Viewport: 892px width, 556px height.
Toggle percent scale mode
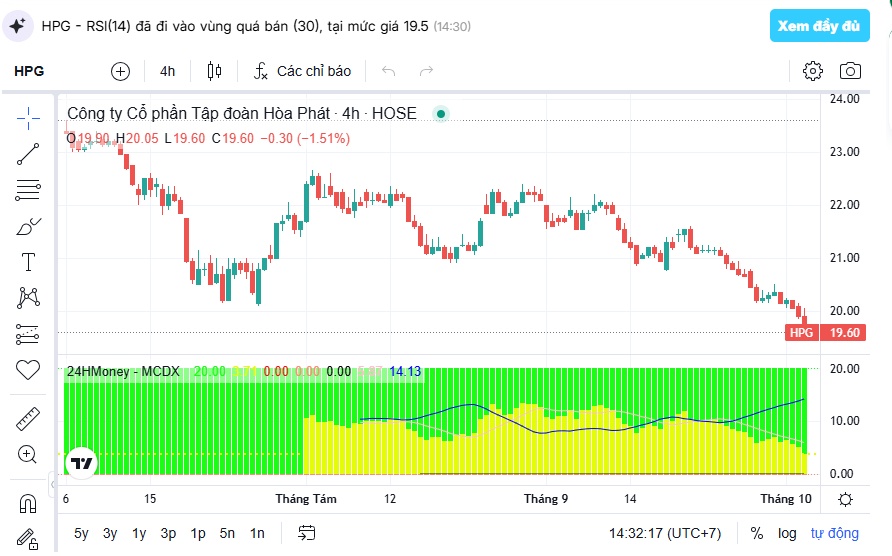click(757, 533)
